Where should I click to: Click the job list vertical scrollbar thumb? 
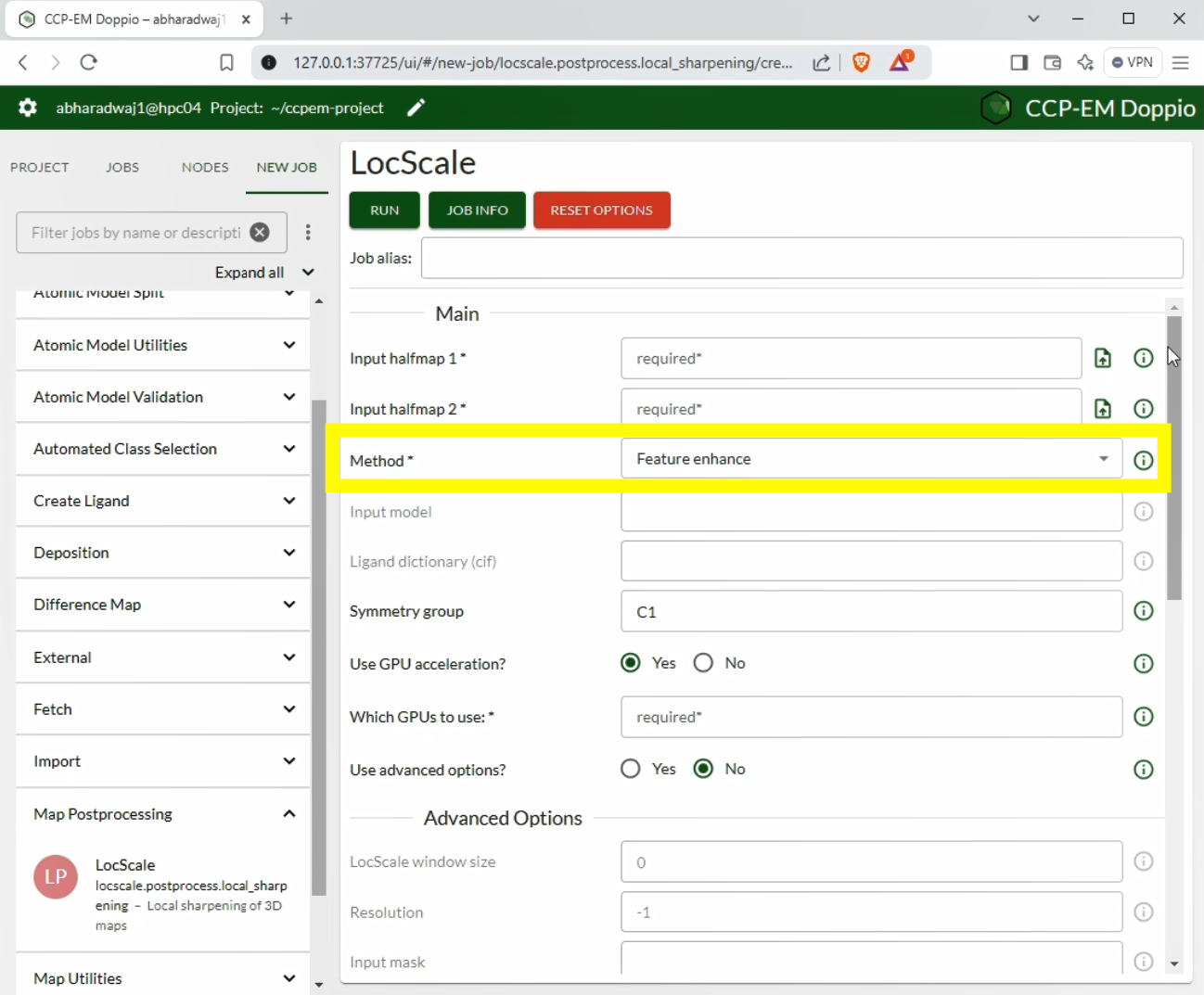point(319,647)
